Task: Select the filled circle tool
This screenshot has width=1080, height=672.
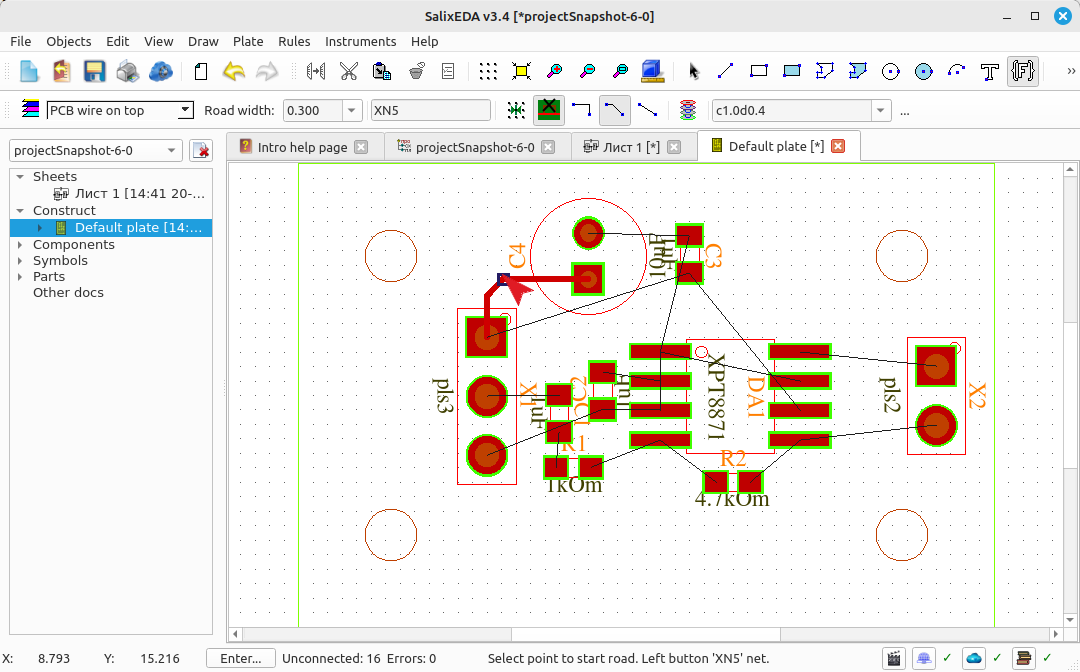Action: [x=924, y=71]
